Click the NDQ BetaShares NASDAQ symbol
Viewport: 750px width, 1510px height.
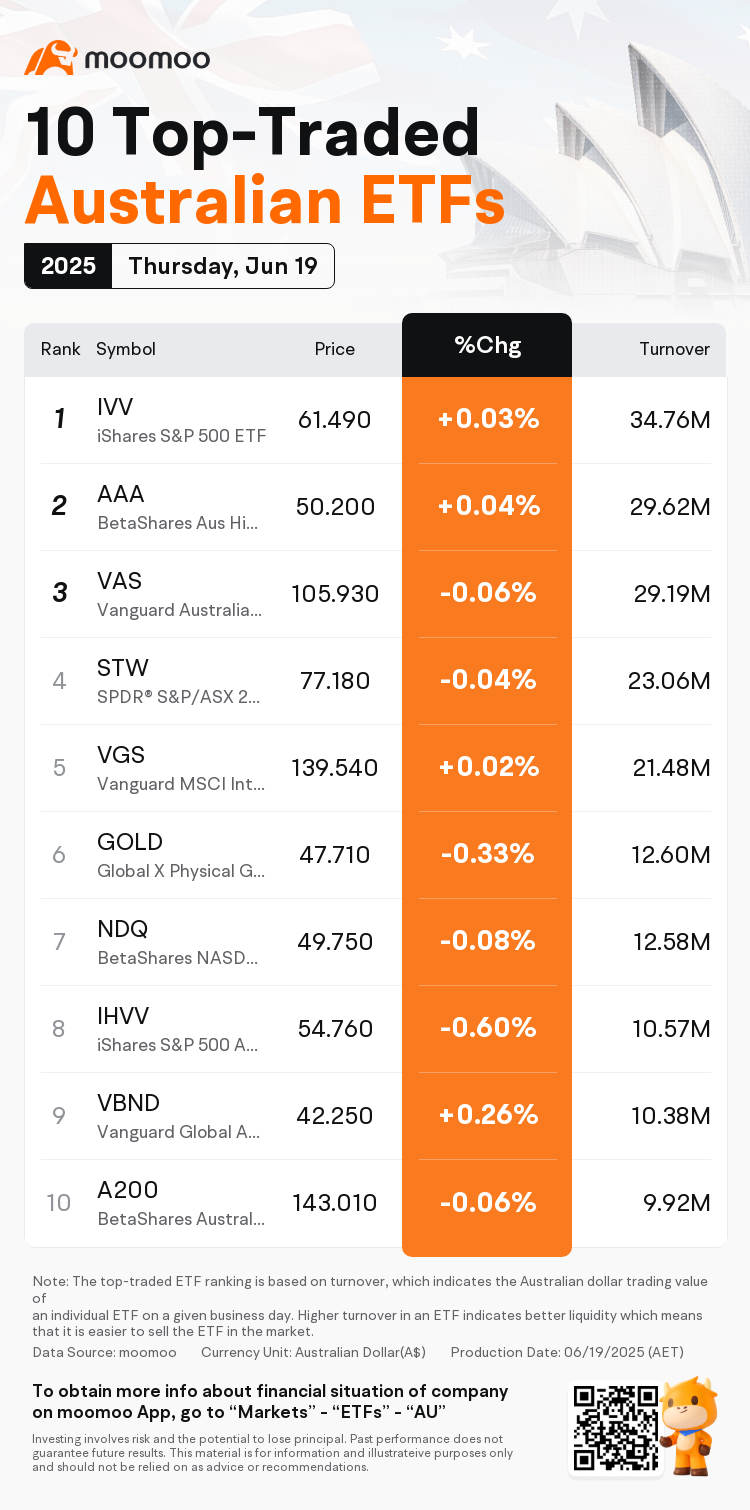[178, 942]
